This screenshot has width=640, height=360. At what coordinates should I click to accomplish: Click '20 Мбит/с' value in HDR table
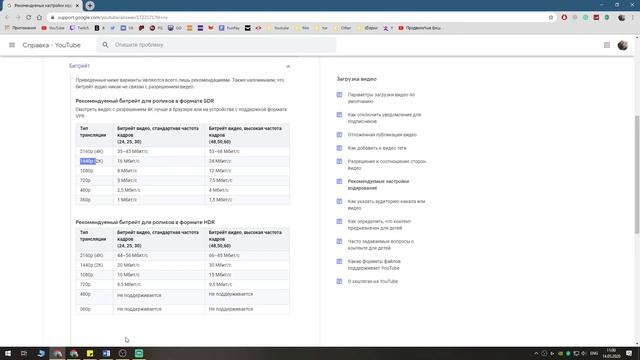[128, 265]
